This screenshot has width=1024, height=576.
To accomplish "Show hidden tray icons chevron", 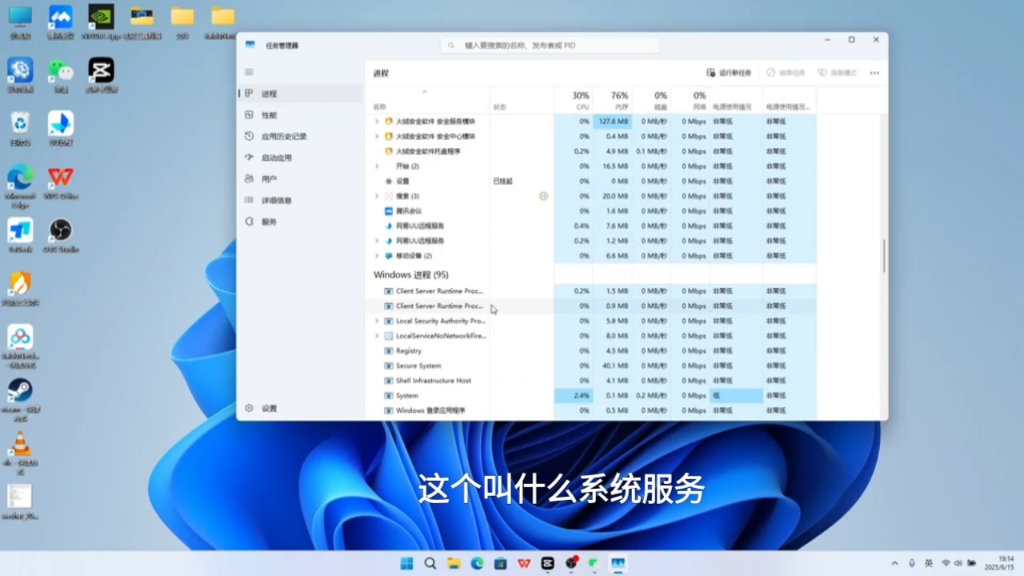I will pyautogui.click(x=895, y=564).
